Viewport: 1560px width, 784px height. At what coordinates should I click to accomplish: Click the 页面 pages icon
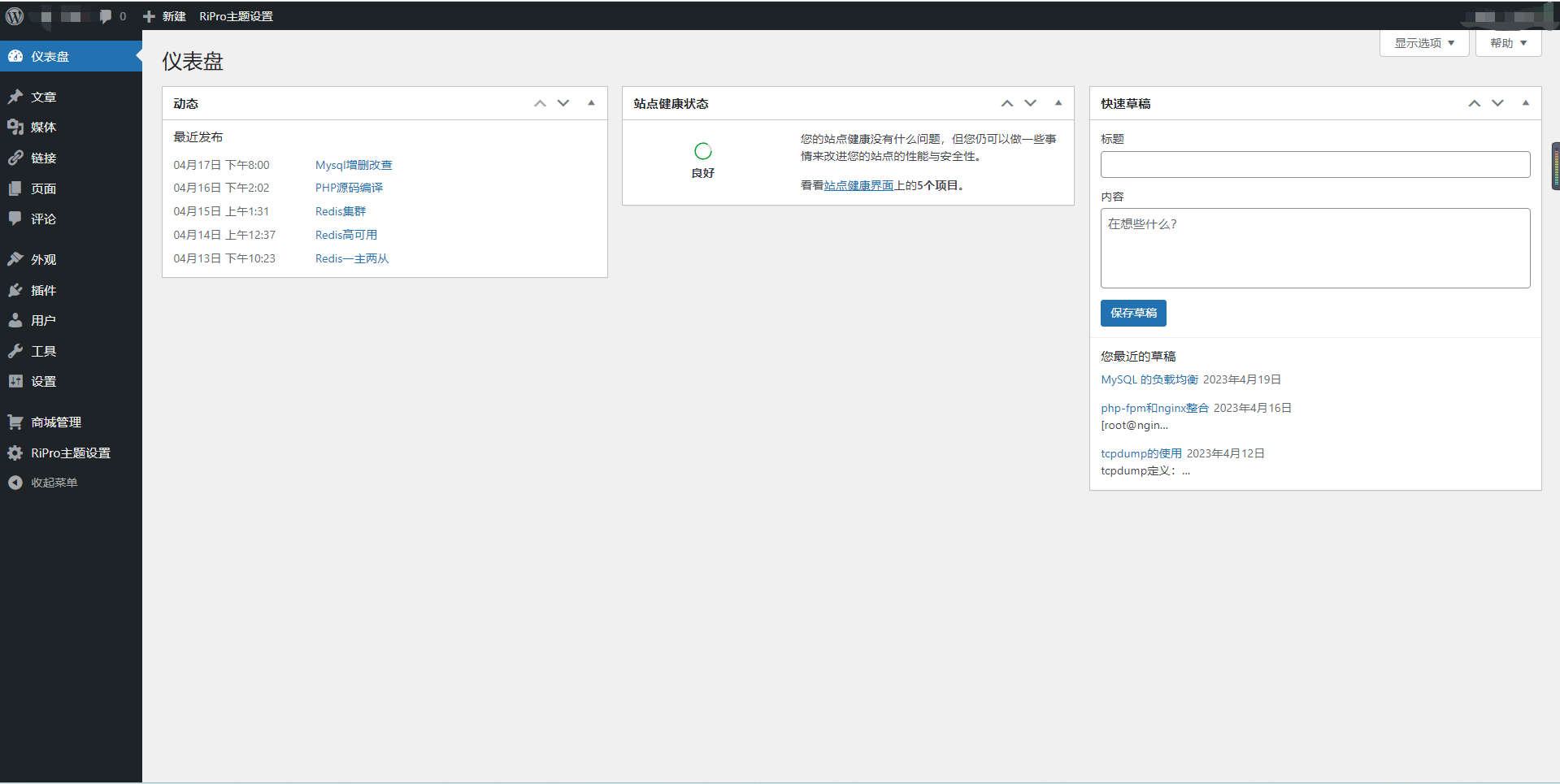click(15, 188)
